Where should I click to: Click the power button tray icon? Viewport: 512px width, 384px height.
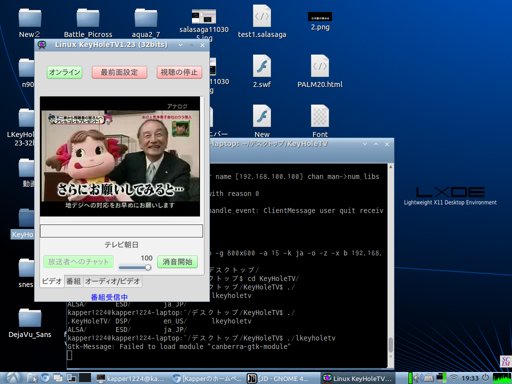486,378
